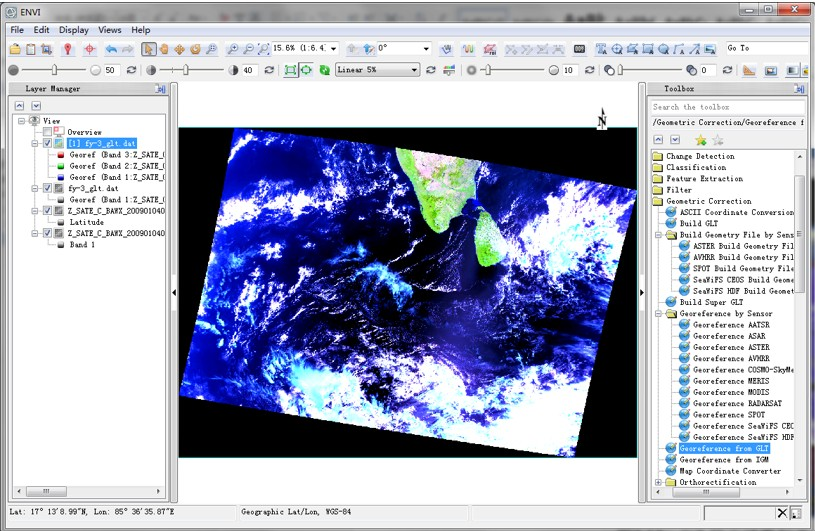The width and height of the screenshot is (815, 531).
Task: Click the contrast slider handle
Action: [186, 70]
